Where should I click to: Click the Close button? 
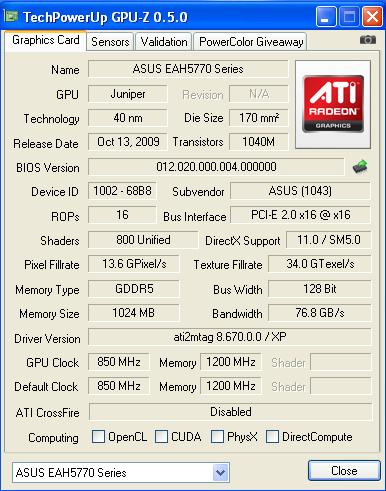tap(344, 471)
